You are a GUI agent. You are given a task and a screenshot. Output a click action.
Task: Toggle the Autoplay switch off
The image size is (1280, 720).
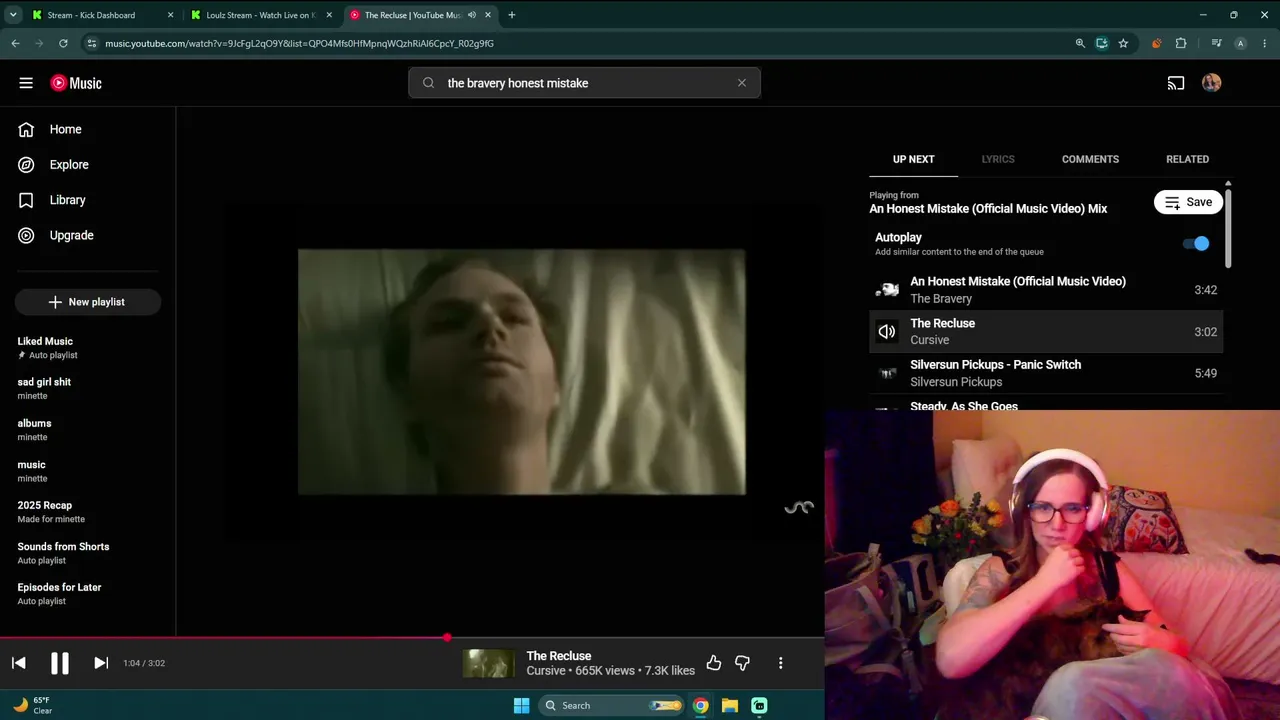point(1196,244)
